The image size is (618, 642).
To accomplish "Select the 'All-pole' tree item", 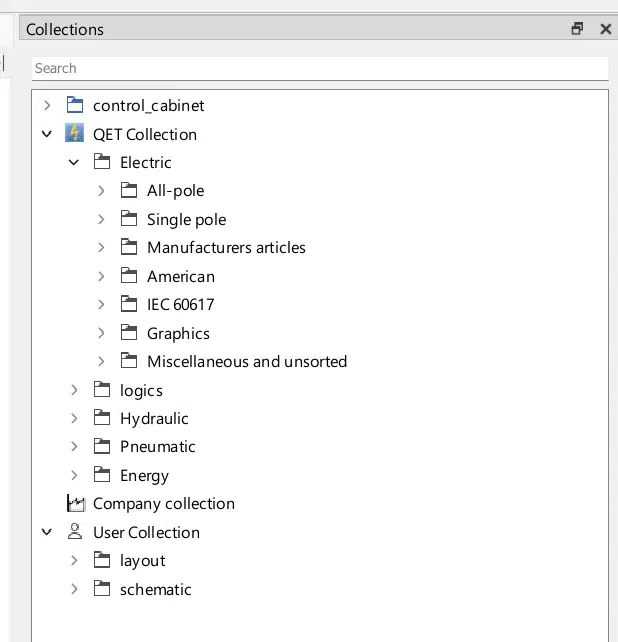I will [175, 191].
